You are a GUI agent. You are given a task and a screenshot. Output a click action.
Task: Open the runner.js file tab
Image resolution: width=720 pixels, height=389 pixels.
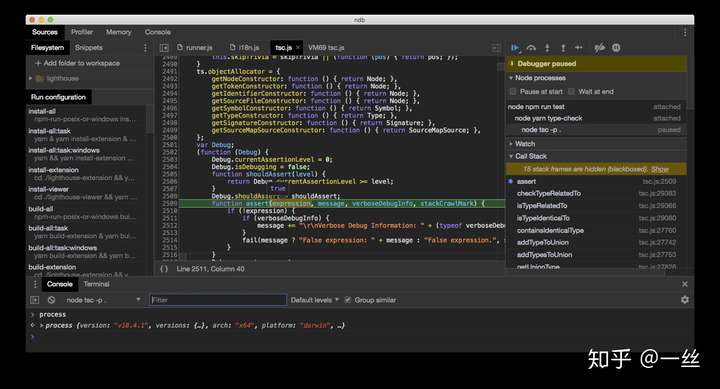[195, 48]
